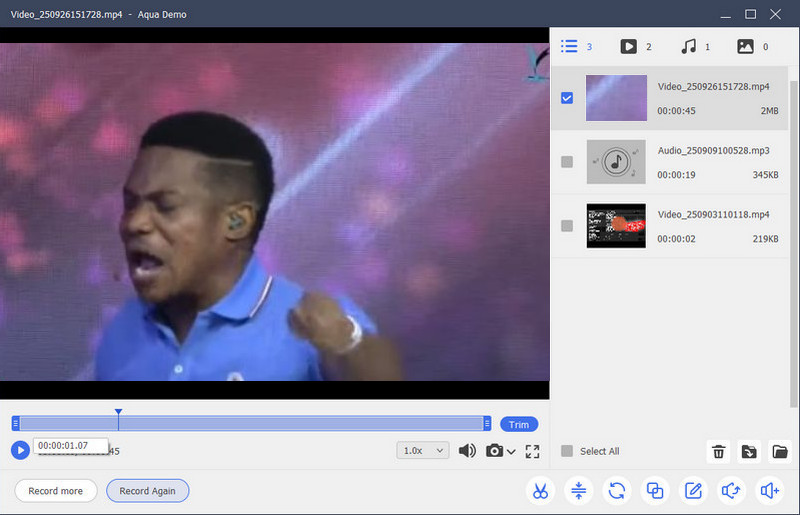Enable the Select All checkbox
This screenshot has width=800, height=515.
(567, 451)
